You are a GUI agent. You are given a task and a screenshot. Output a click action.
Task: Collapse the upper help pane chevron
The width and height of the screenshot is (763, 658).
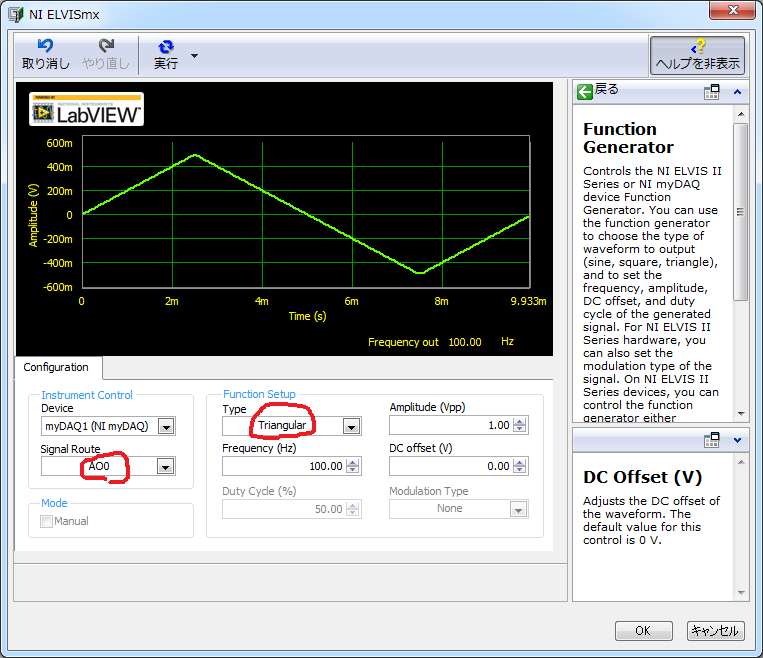[x=737, y=91]
